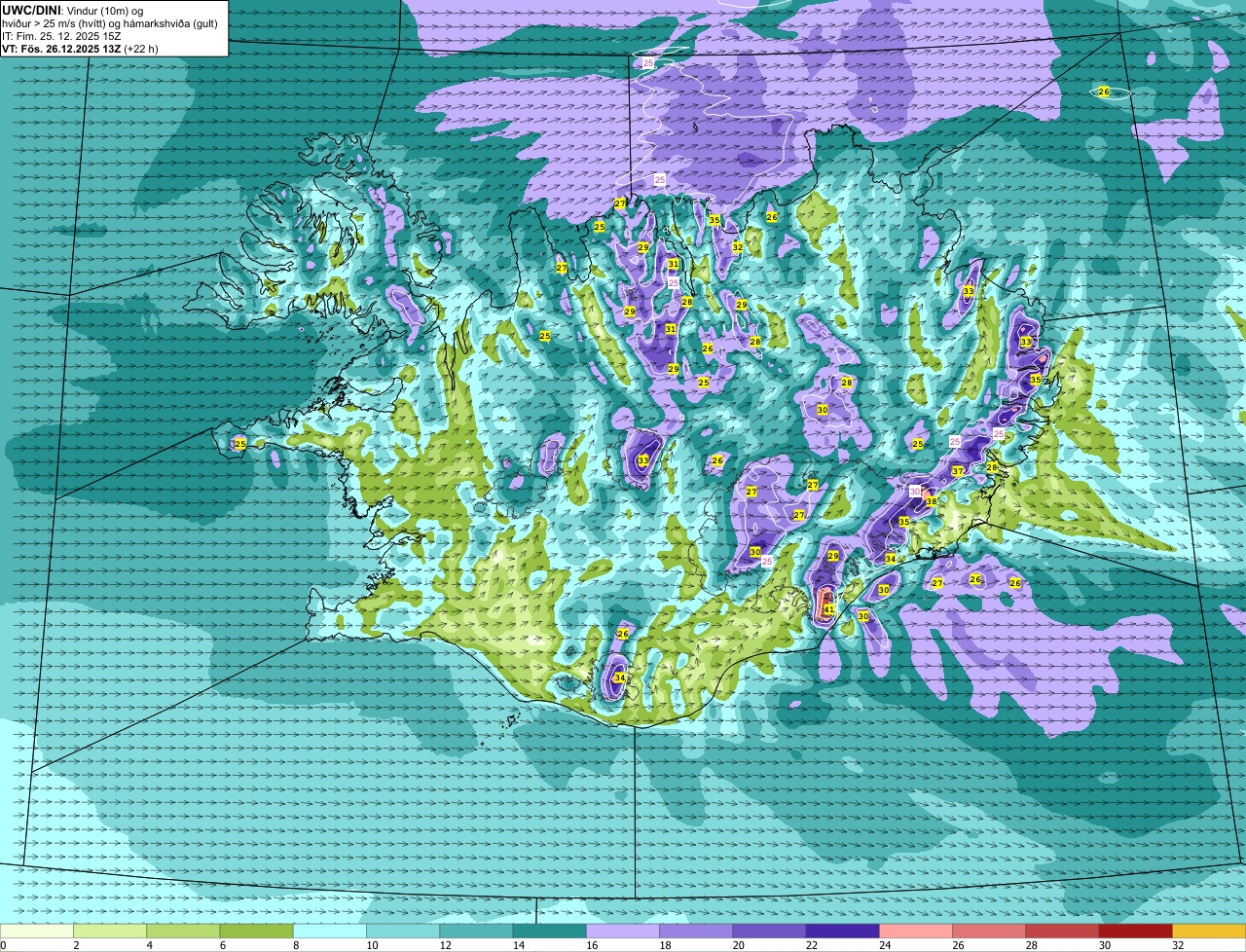This screenshot has height=952, width=1246.
Task: Click the yellow 41 peak gust label
Action: [829, 610]
